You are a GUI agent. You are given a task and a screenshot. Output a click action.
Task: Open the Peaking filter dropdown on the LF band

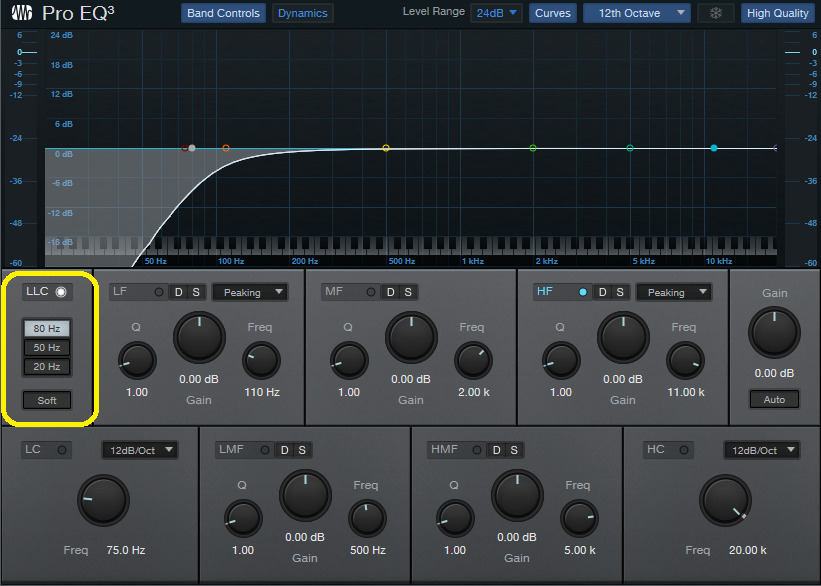pos(250,292)
